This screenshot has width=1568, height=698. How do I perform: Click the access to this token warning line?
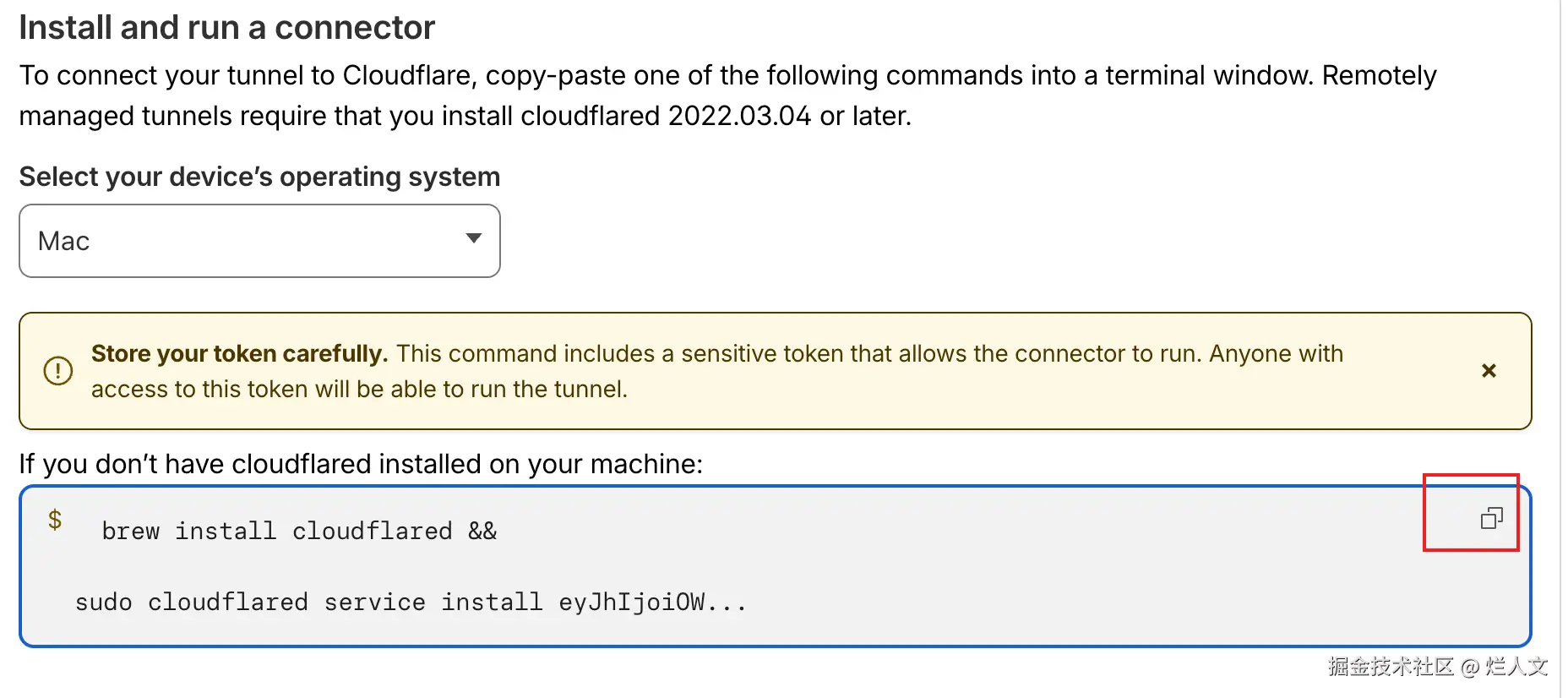click(359, 390)
